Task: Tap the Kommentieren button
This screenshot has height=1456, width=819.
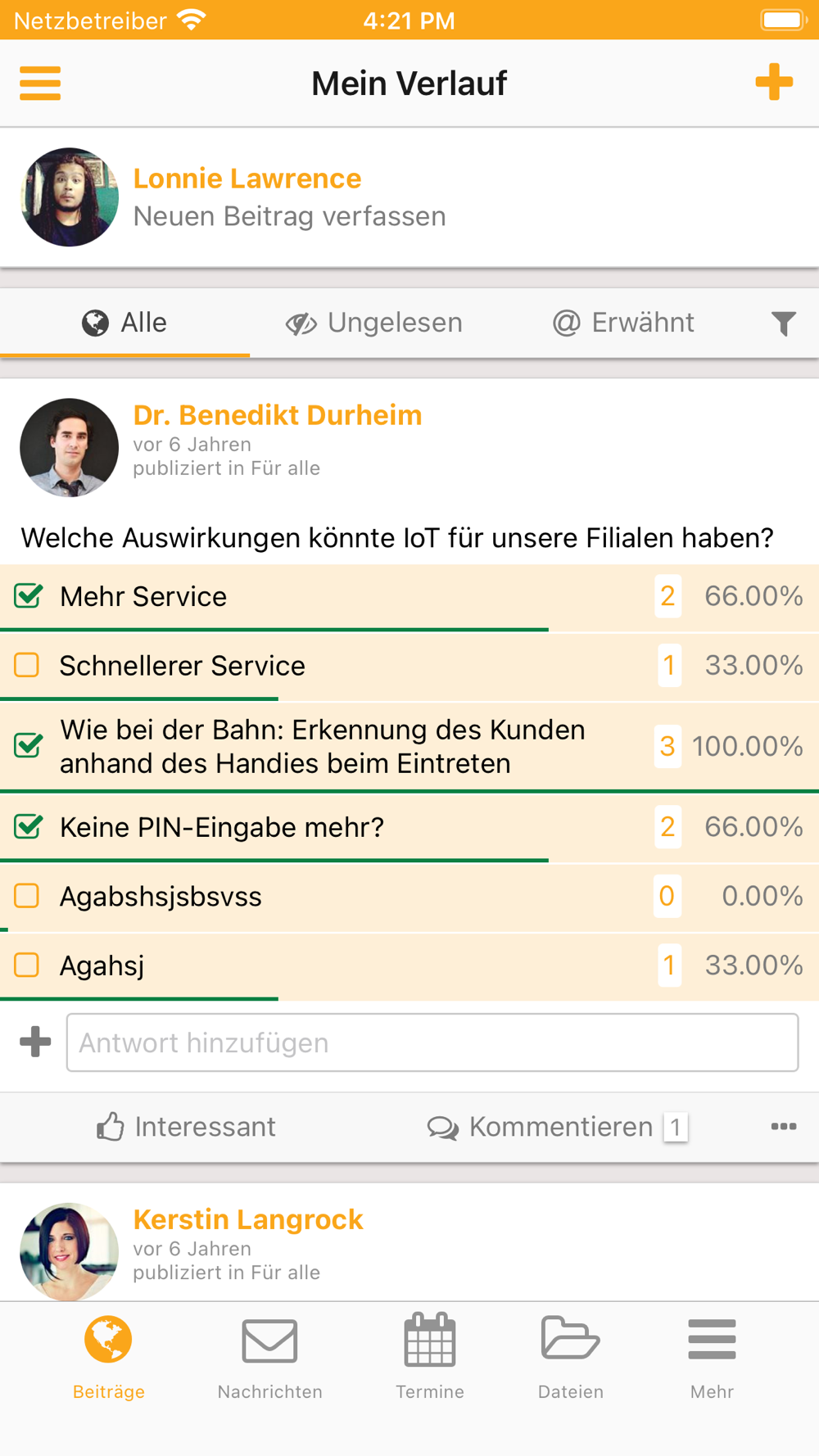Action: [x=557, y=1127]
